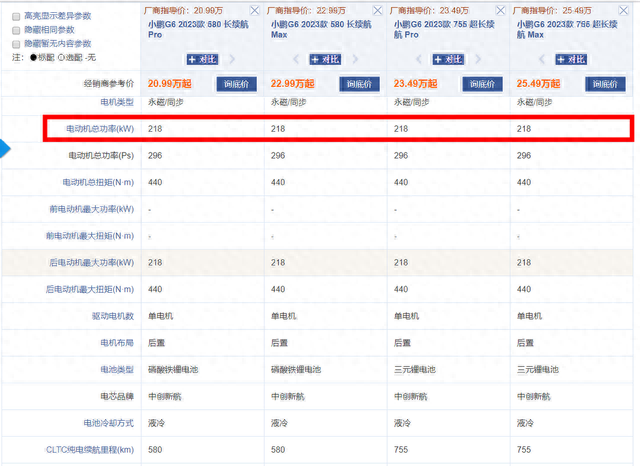Move 755 超长续航 Max column left
The width and height of the screenshot is (640, 466).
tap(542, 60)
